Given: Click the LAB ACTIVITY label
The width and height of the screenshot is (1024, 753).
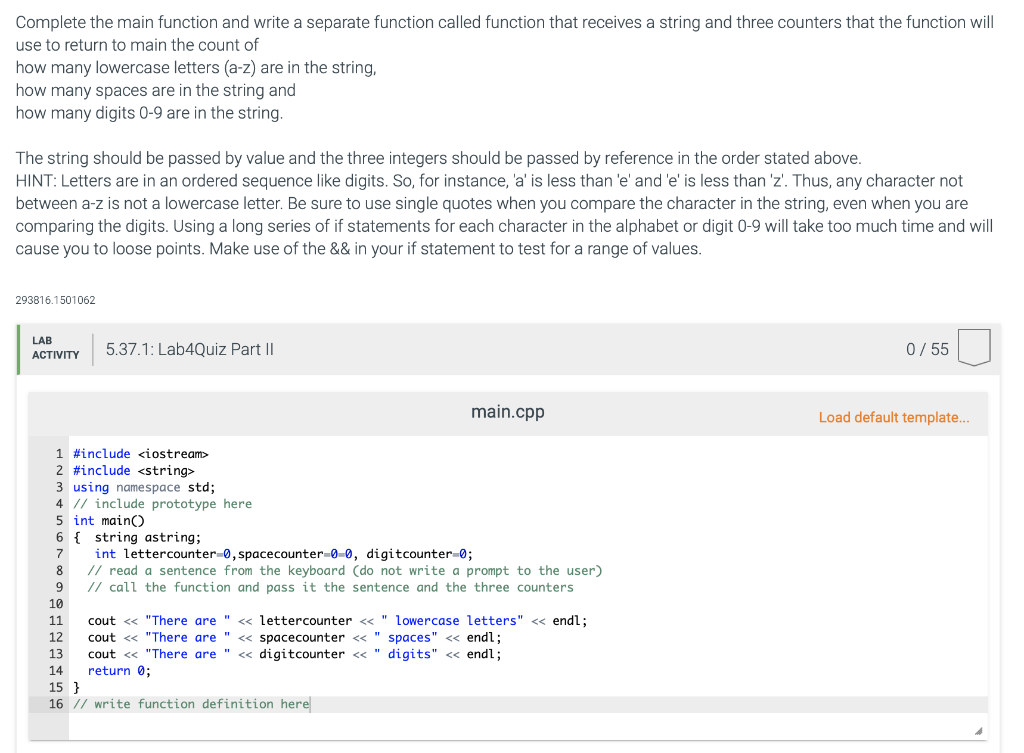Looking at the screenshot, I should [x=55, y=347].
